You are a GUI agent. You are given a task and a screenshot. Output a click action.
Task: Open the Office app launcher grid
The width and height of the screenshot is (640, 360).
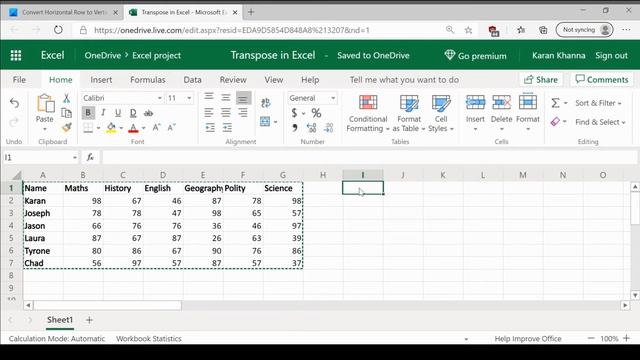click(x=16, y=55)
